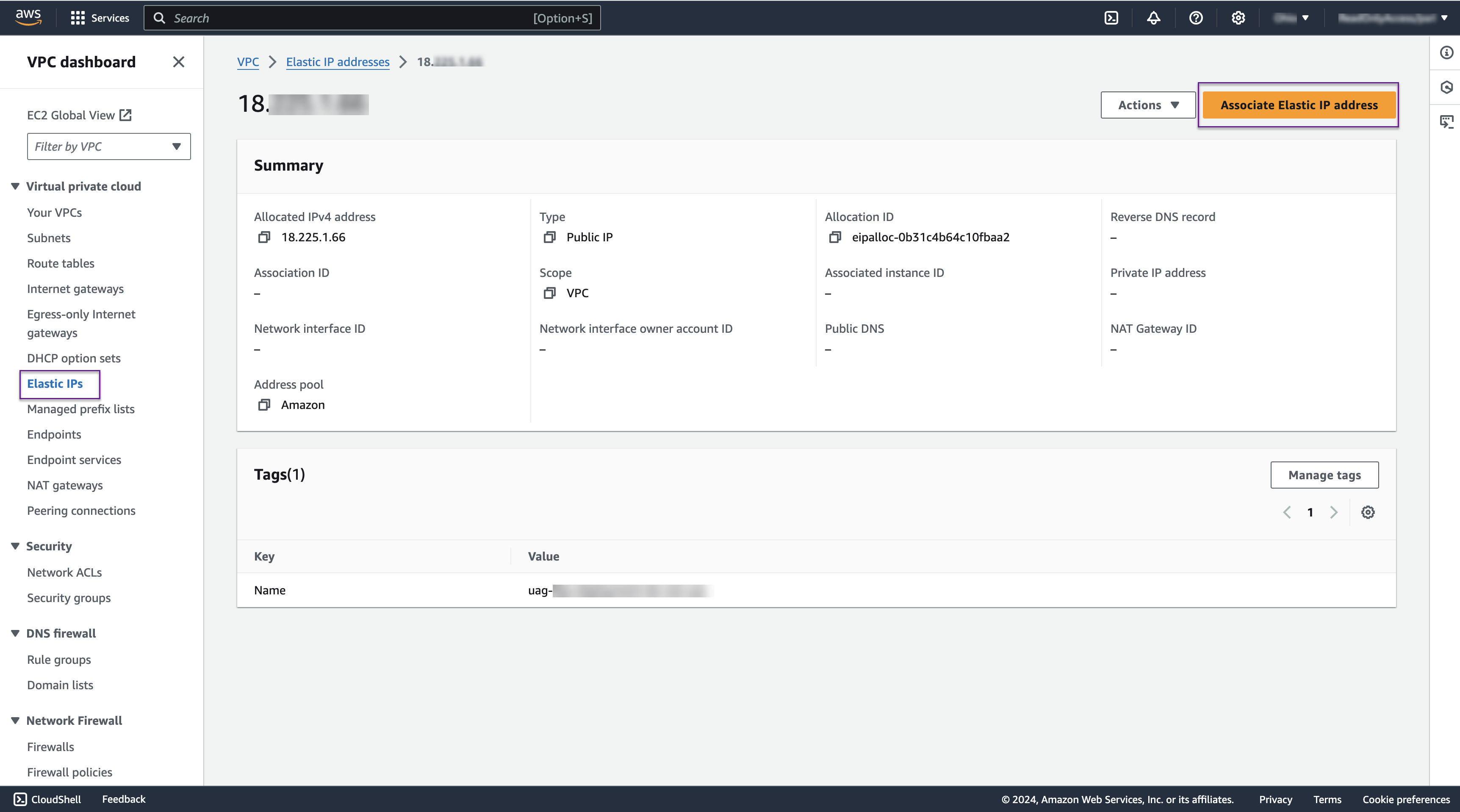Go to VPC in the breadcrumb
1460x812 pixels.
(248, 62)
